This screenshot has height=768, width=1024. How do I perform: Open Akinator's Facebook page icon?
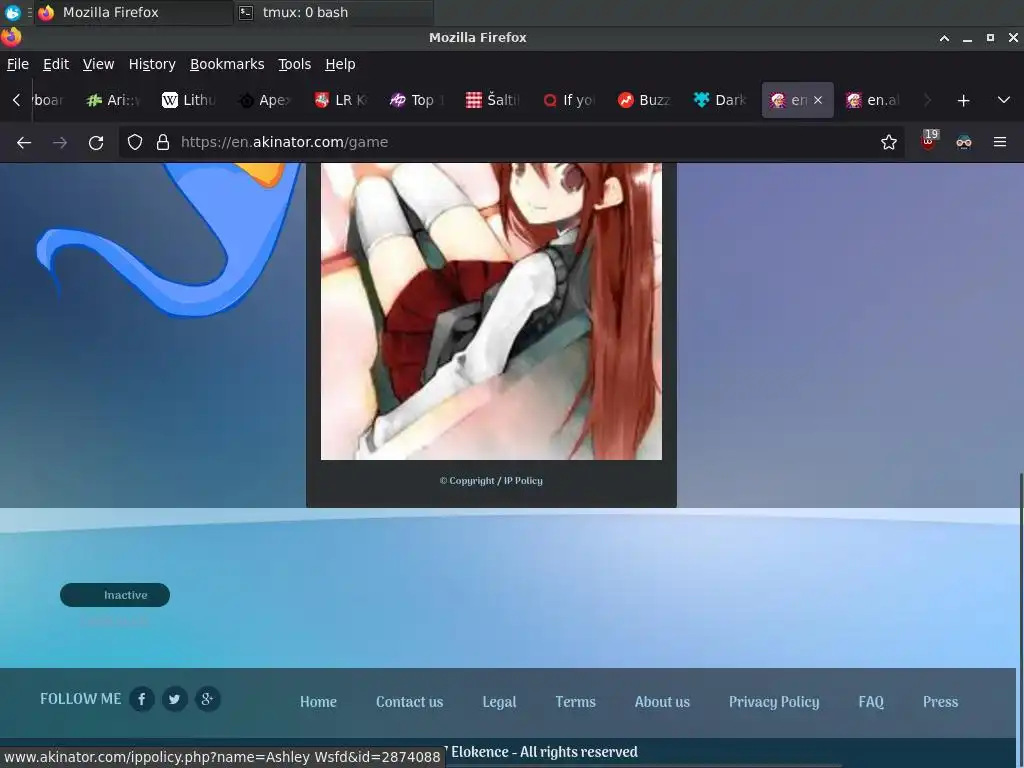coord(142,699)
